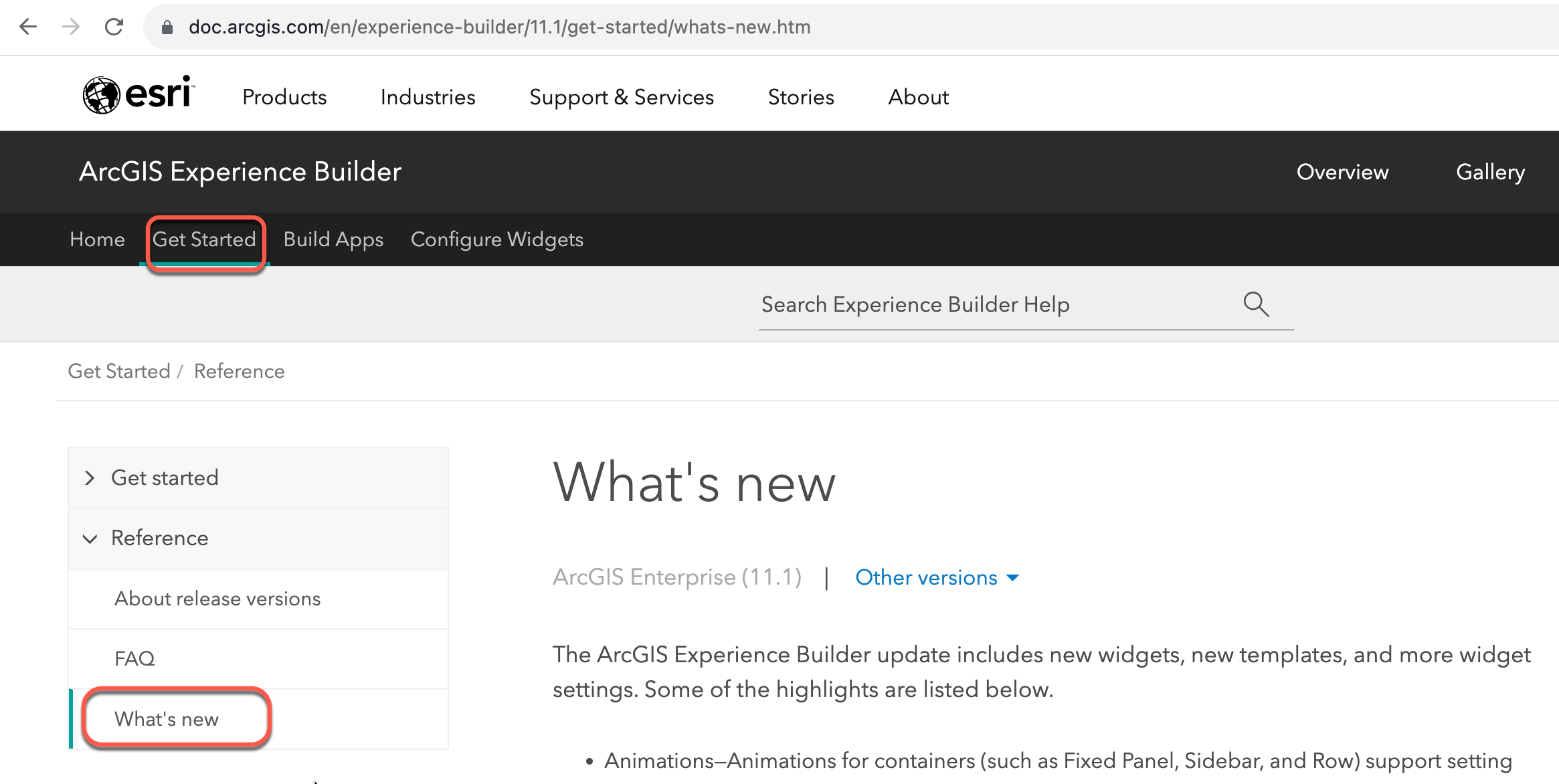Switch to the Build Apps tab
This screenshot has height=784, width=1559.
[333, 239]
